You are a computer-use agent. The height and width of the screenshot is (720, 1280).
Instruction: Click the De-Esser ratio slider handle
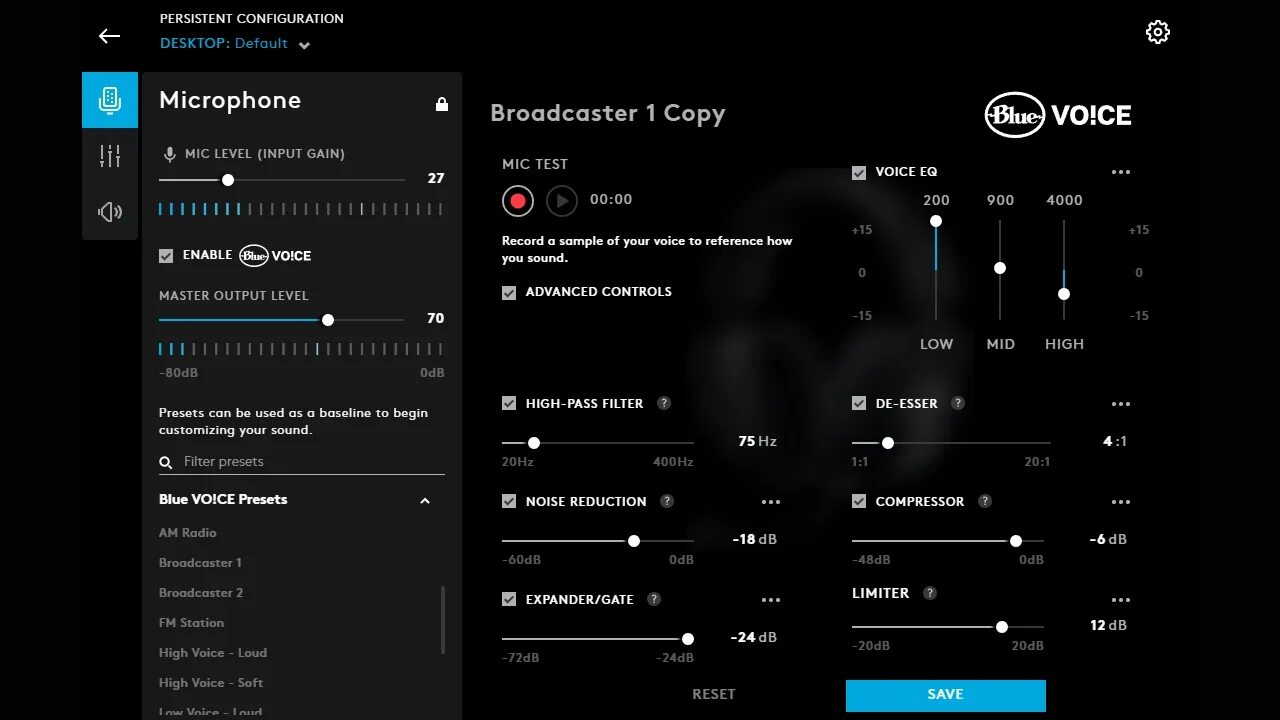[x=887, y=443]
